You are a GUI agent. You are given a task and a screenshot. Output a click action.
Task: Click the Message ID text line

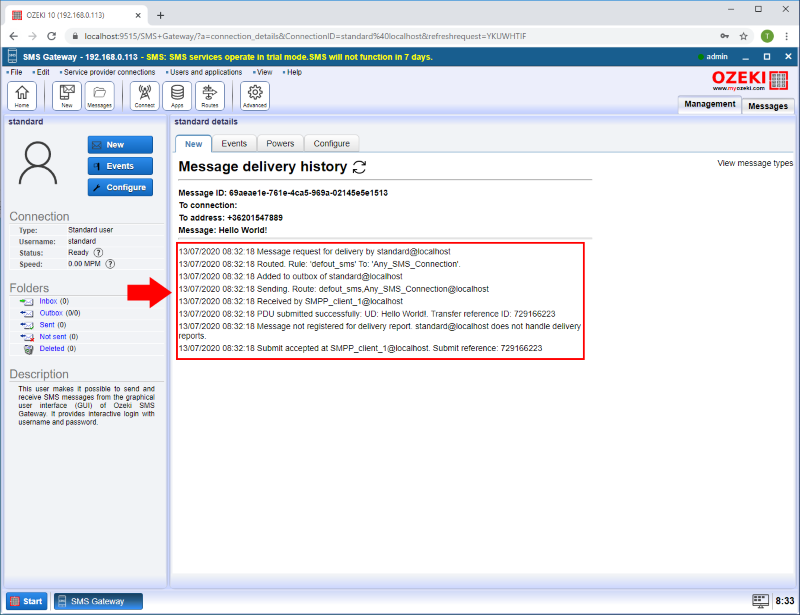[283, 193]
